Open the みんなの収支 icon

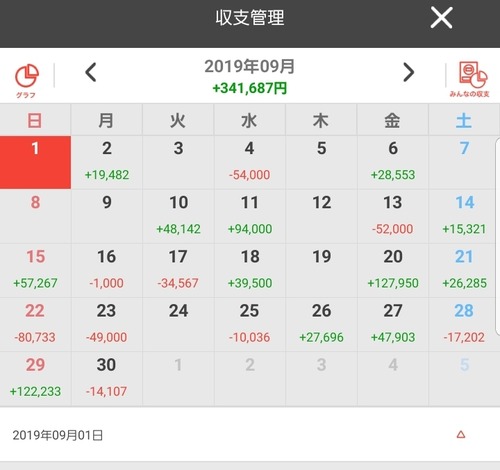(x=470, y=79)
